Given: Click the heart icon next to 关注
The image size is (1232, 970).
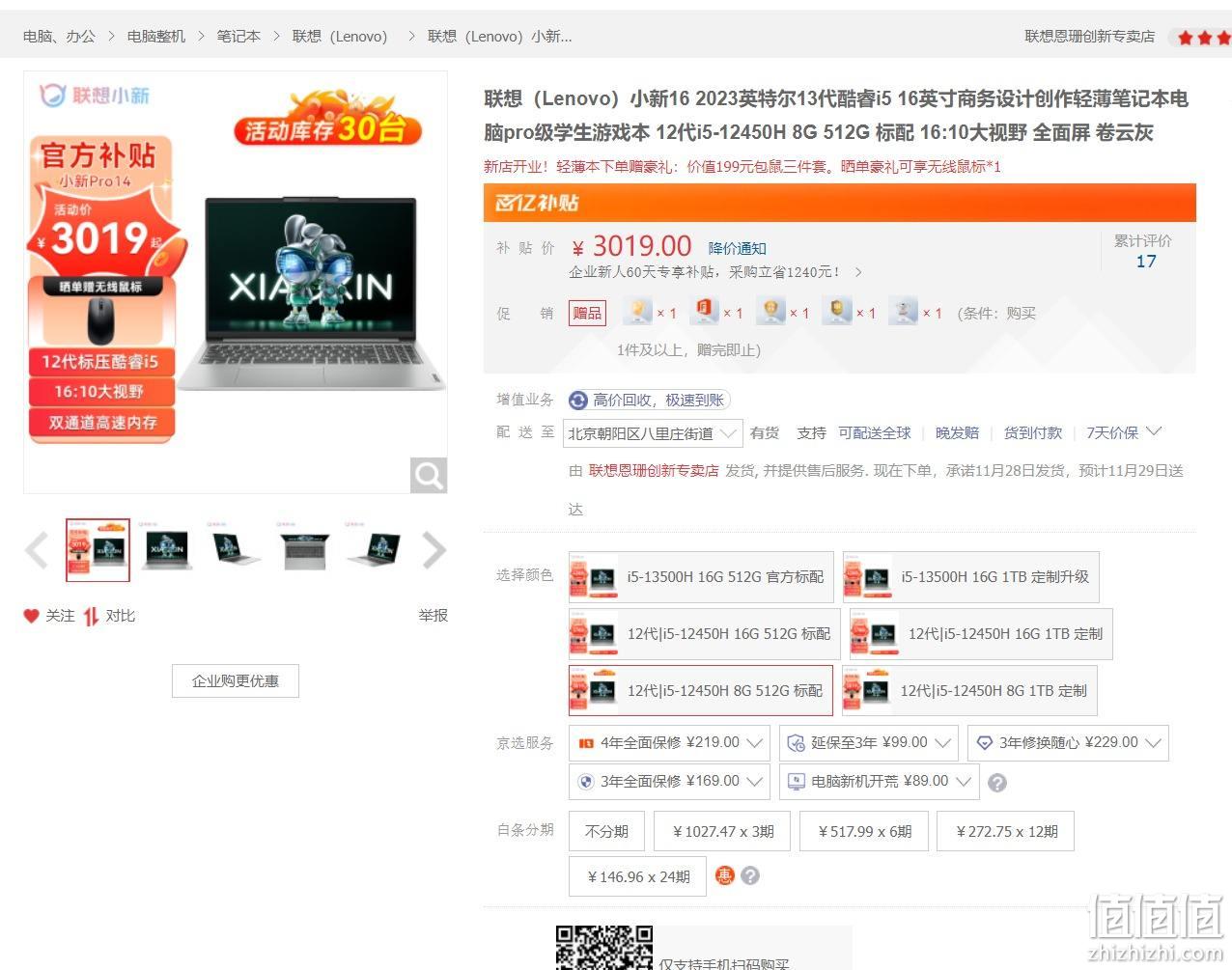Looking at the screenshot, I should (31, 616).
